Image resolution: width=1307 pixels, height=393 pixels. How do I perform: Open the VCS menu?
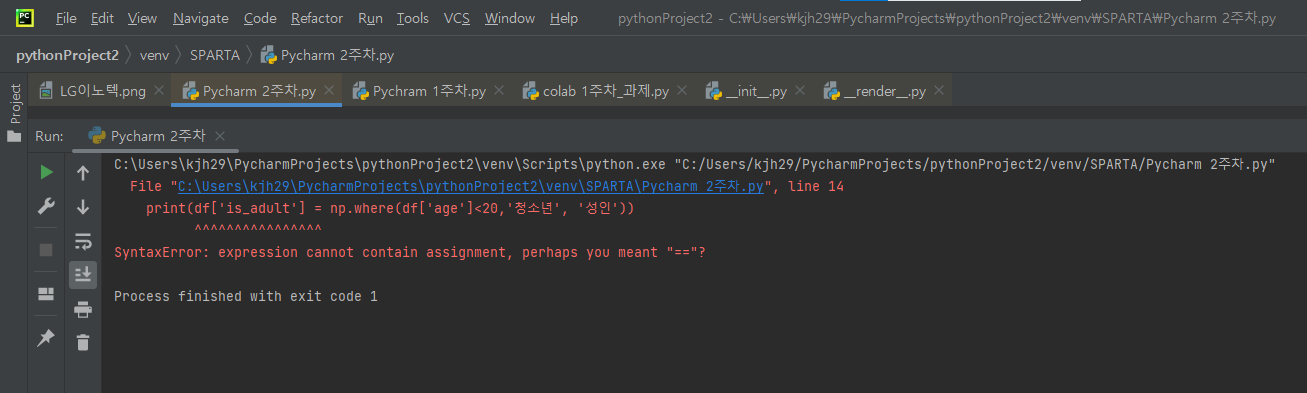457,18
